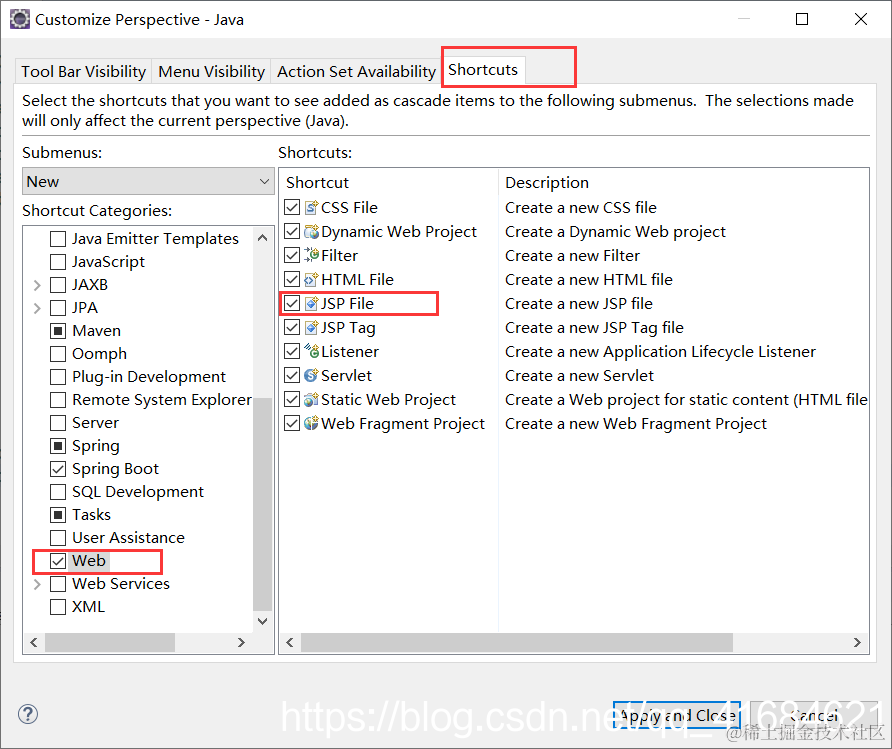Open the Submenus New dropdown
The image size is (892, 749).
coord(148,181)
